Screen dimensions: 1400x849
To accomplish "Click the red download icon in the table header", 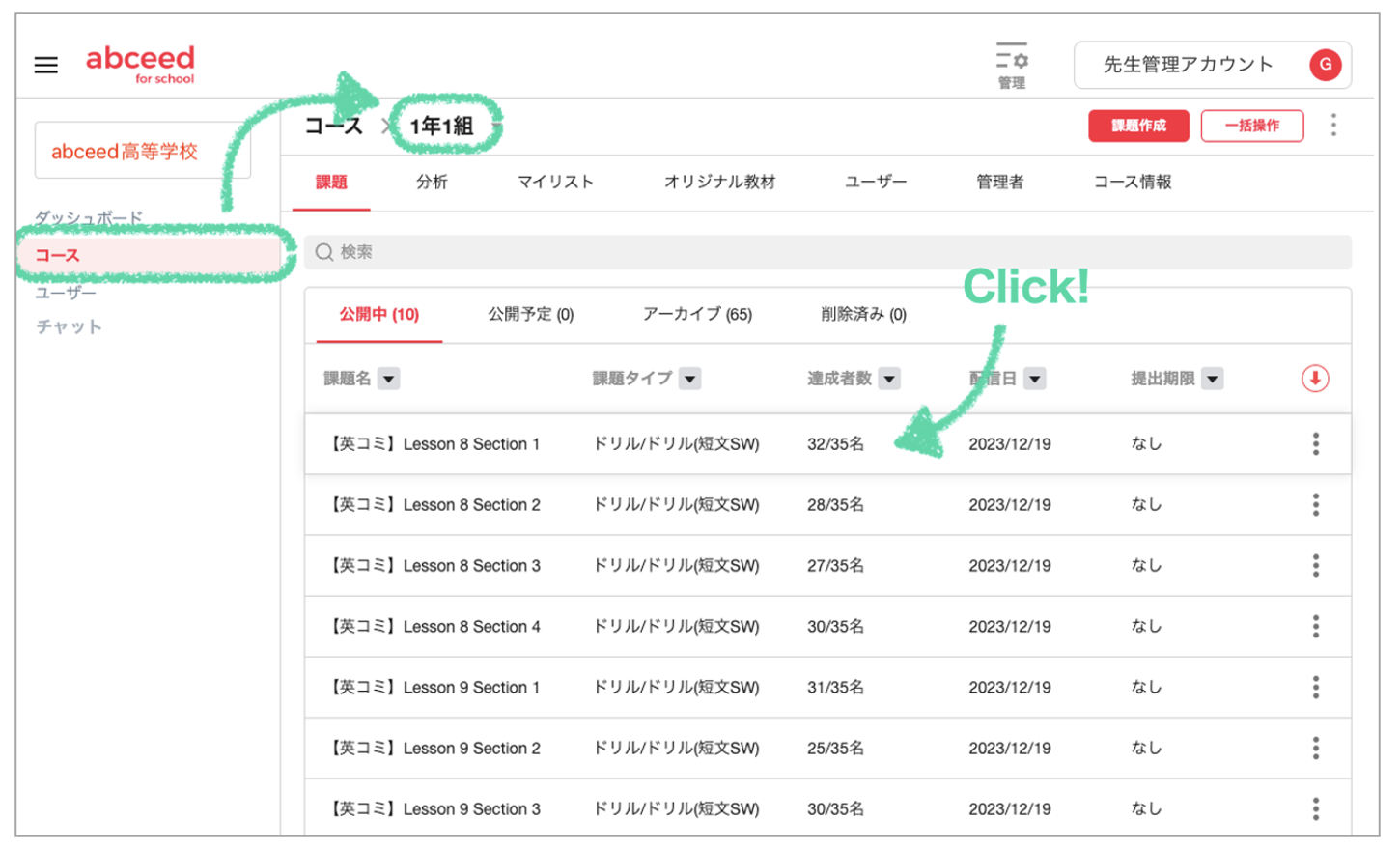I will (1314, 379).
